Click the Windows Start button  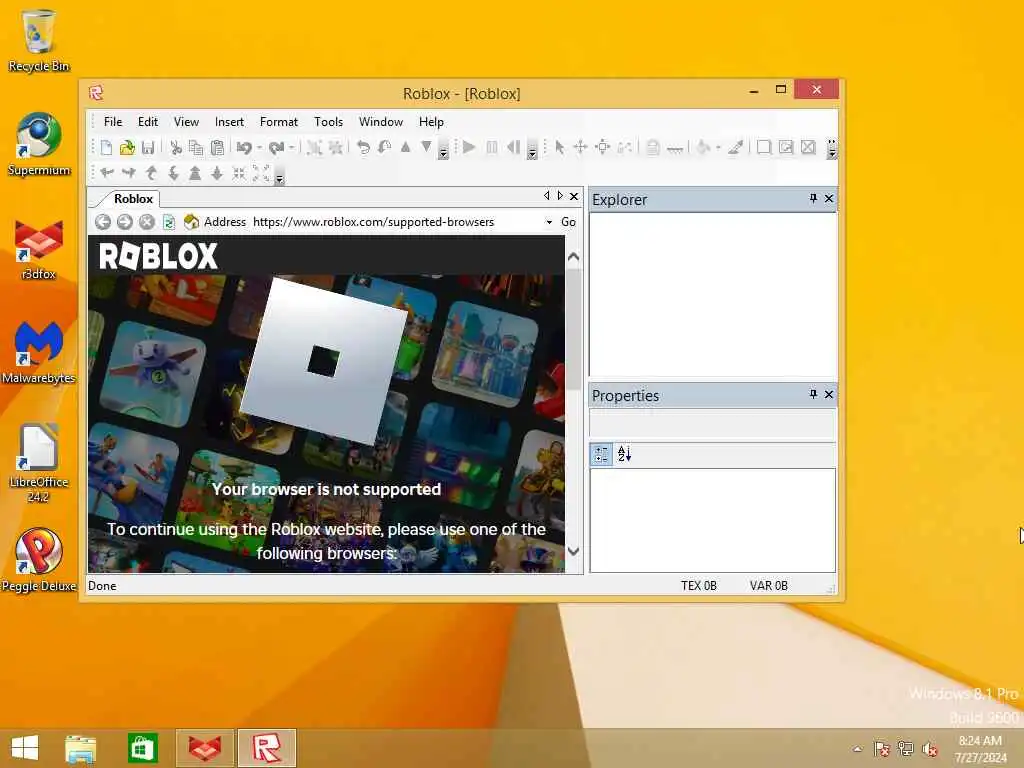(25, 748)
